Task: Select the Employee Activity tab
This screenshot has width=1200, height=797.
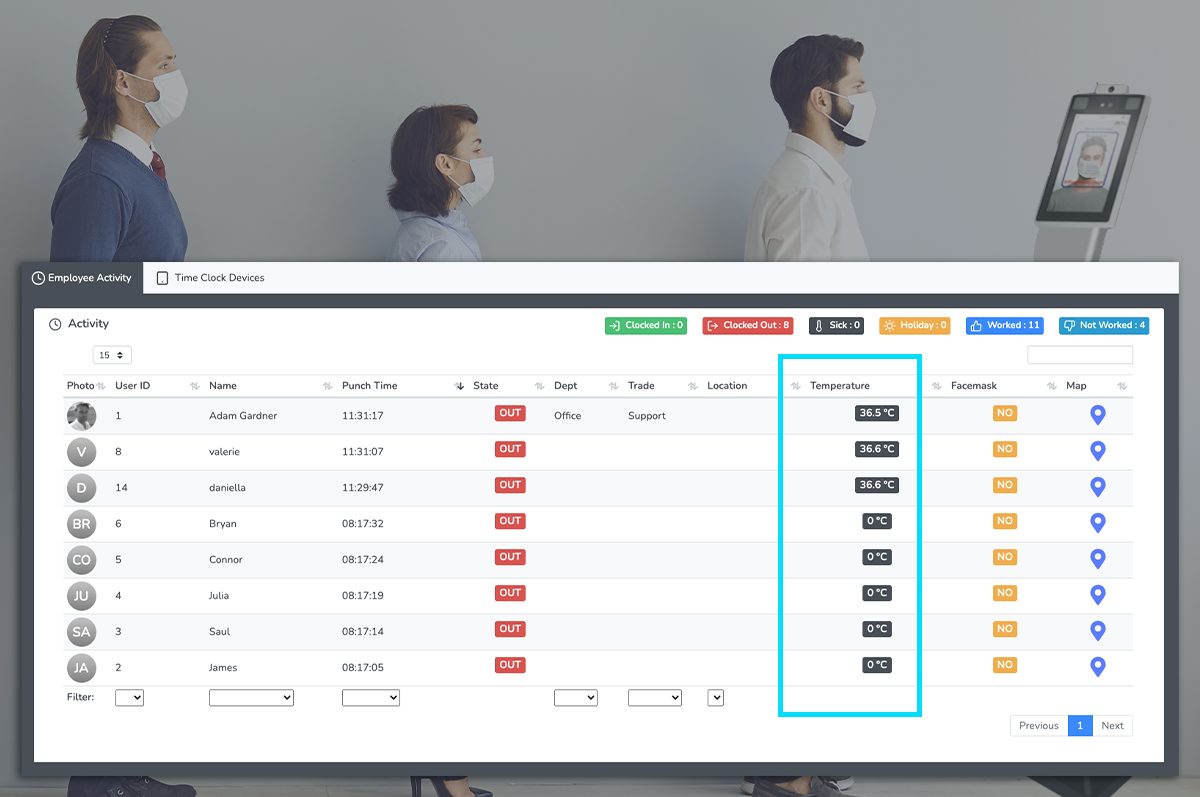Action: [x=82, y=278]
